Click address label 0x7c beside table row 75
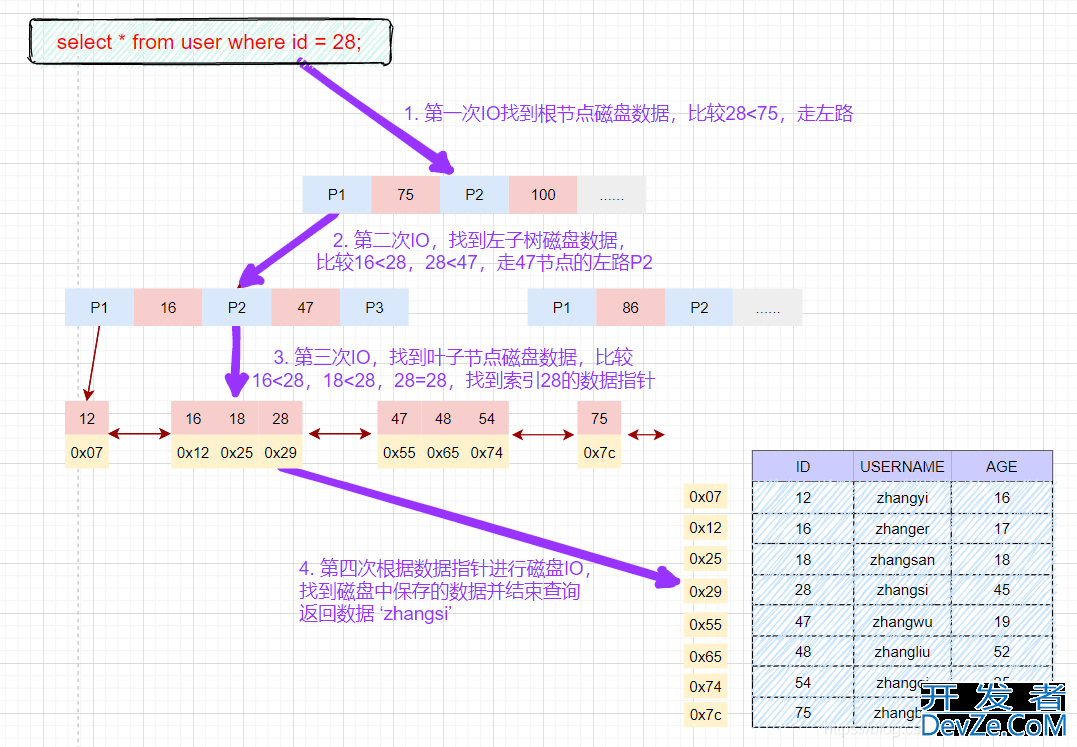 tap(705, 715)
